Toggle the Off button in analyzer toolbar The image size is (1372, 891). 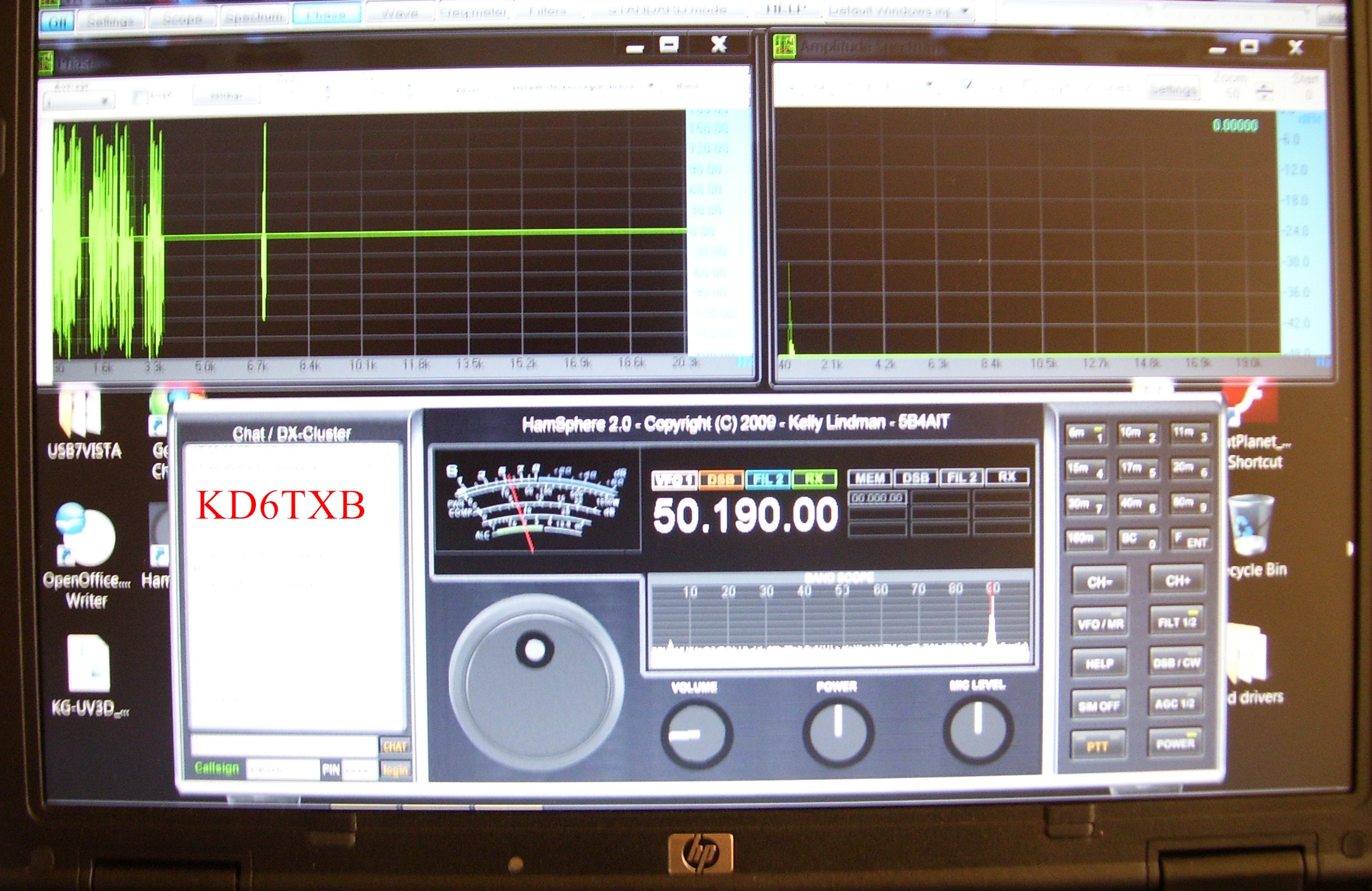(x=58, y=22)
